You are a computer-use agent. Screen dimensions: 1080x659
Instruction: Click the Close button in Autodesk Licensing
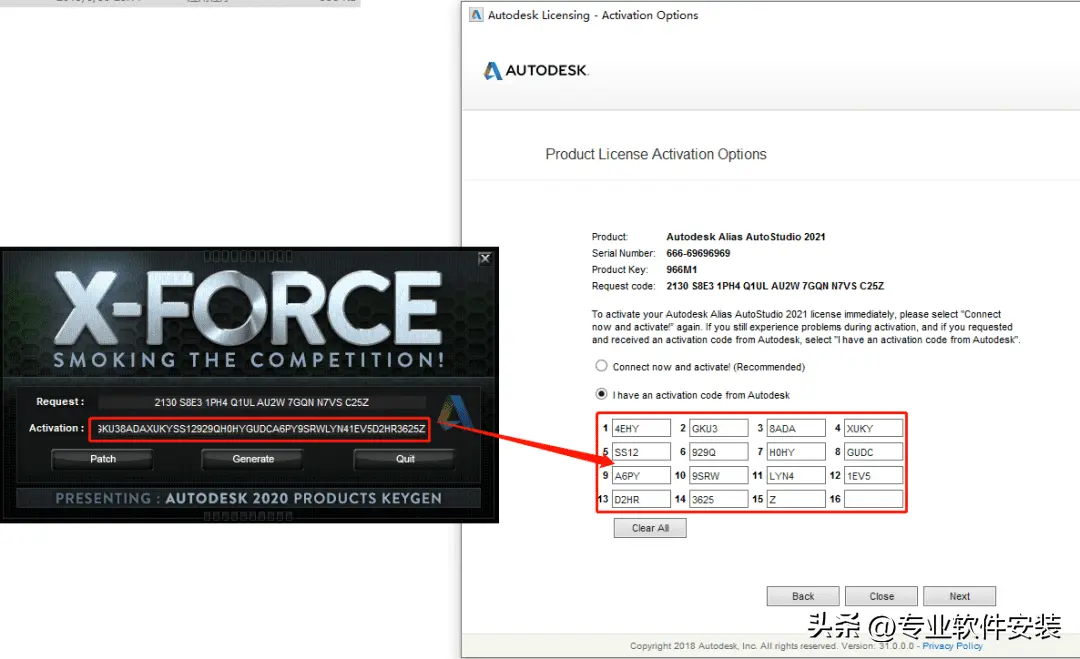[x=881, y=596]
